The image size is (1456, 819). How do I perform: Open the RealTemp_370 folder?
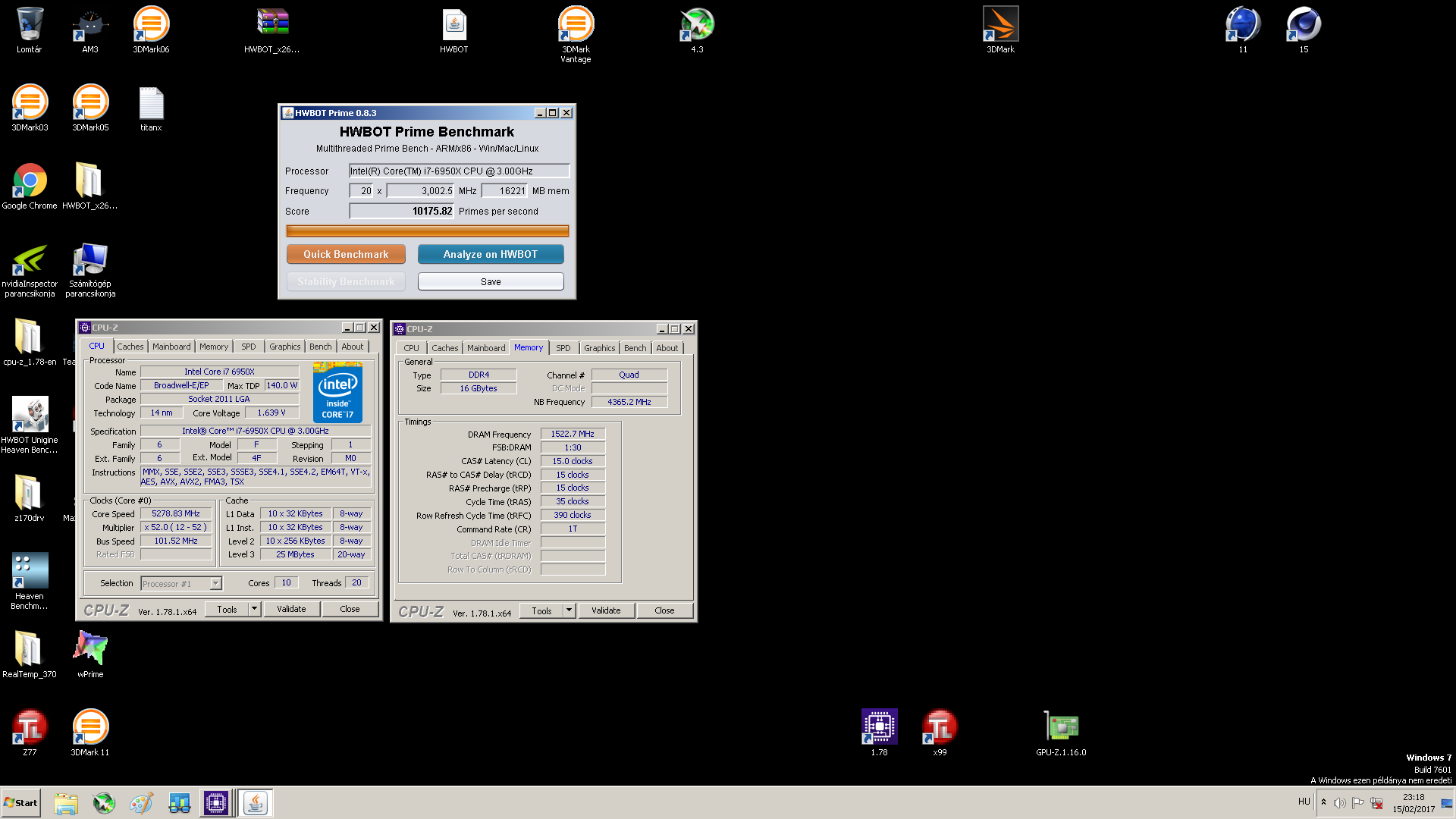tap(30, 655)
